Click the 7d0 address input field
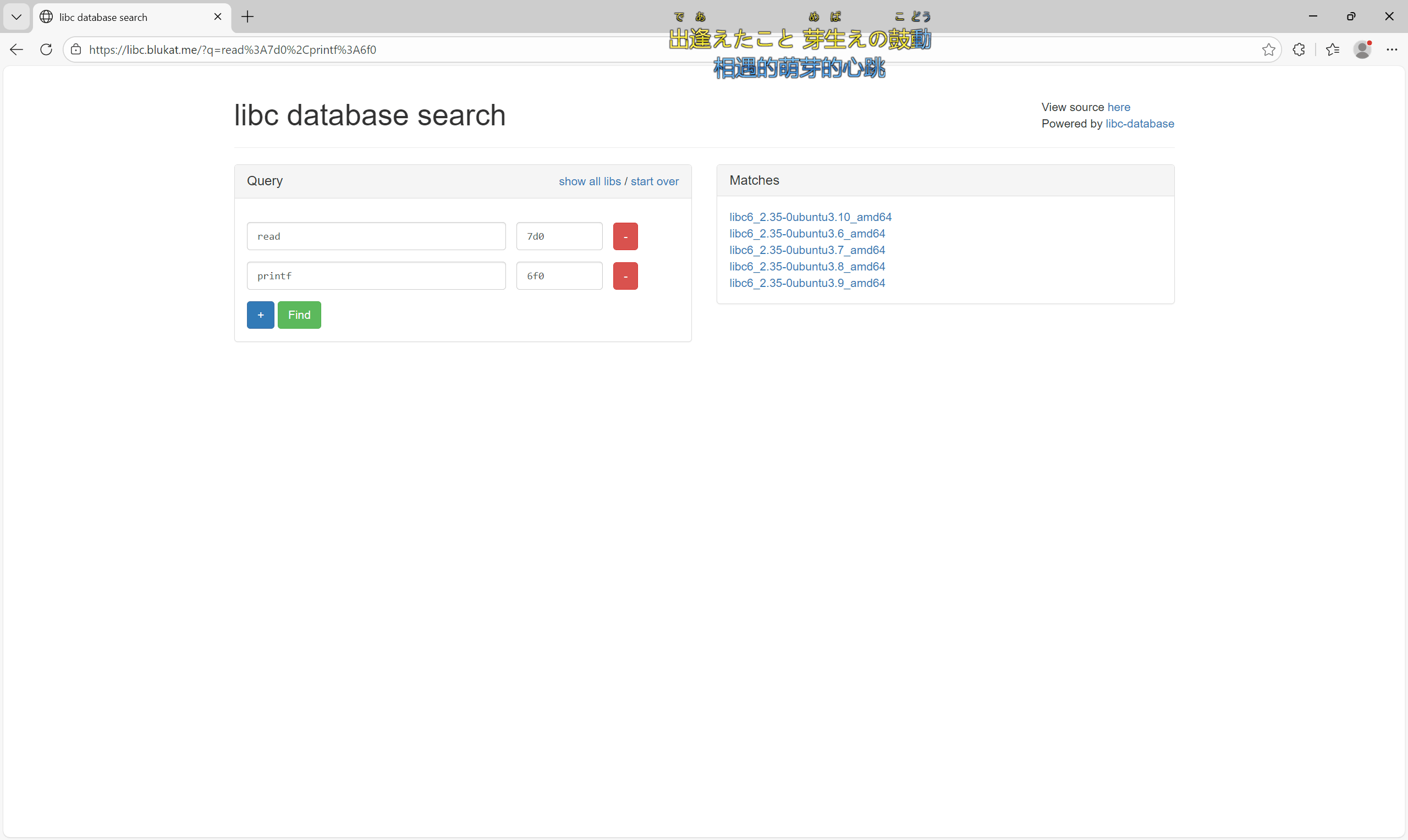Image resolution: width=1408 pixels, height=840 pixels. tap(559, 236)
